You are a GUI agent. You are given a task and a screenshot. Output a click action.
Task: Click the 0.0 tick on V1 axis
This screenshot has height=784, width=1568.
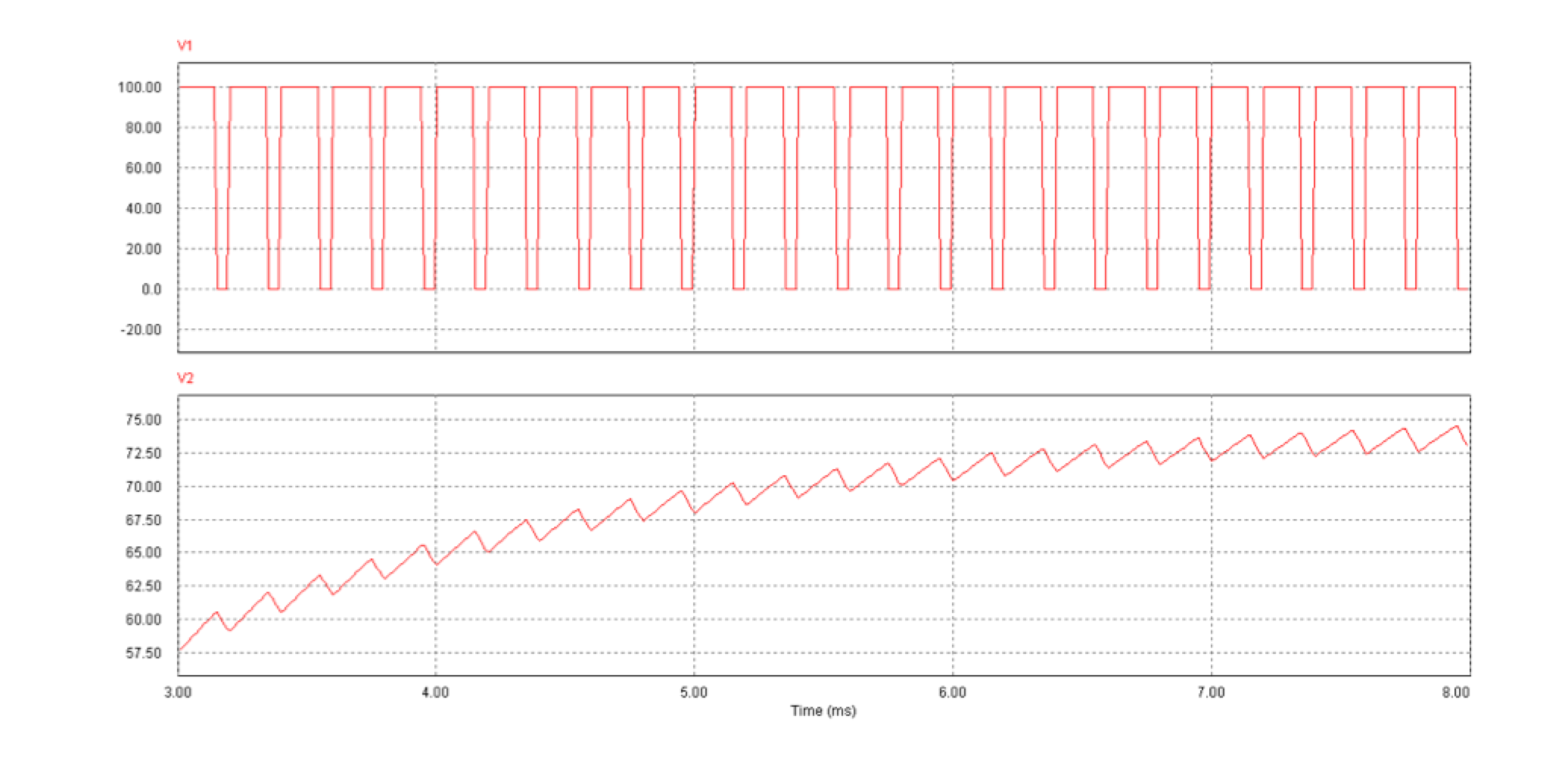tap(151, 290)
